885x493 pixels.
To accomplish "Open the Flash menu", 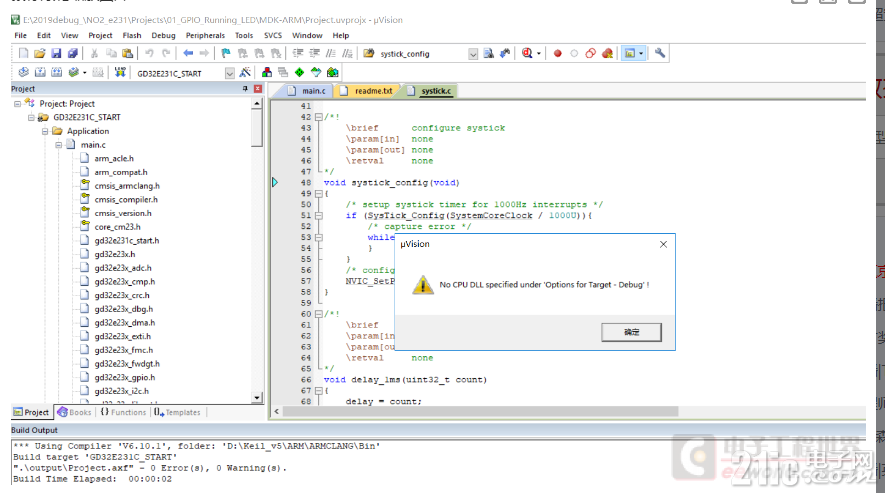I will tap(132, 35).
